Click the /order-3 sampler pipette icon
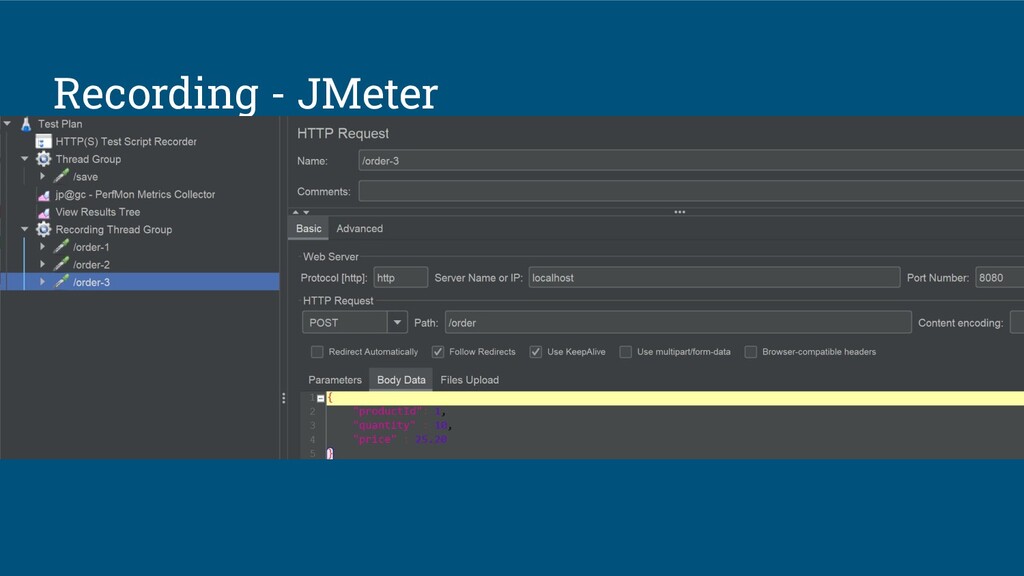The width and height of the screenshot is (1024, 576). point(61,282)
